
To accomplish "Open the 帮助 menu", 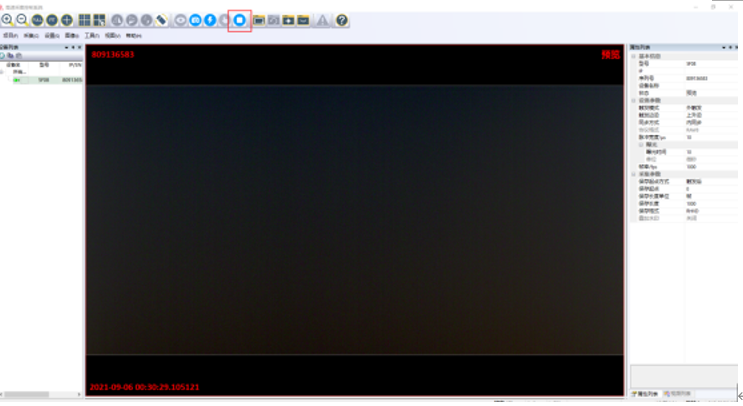I will click(134, 36).
